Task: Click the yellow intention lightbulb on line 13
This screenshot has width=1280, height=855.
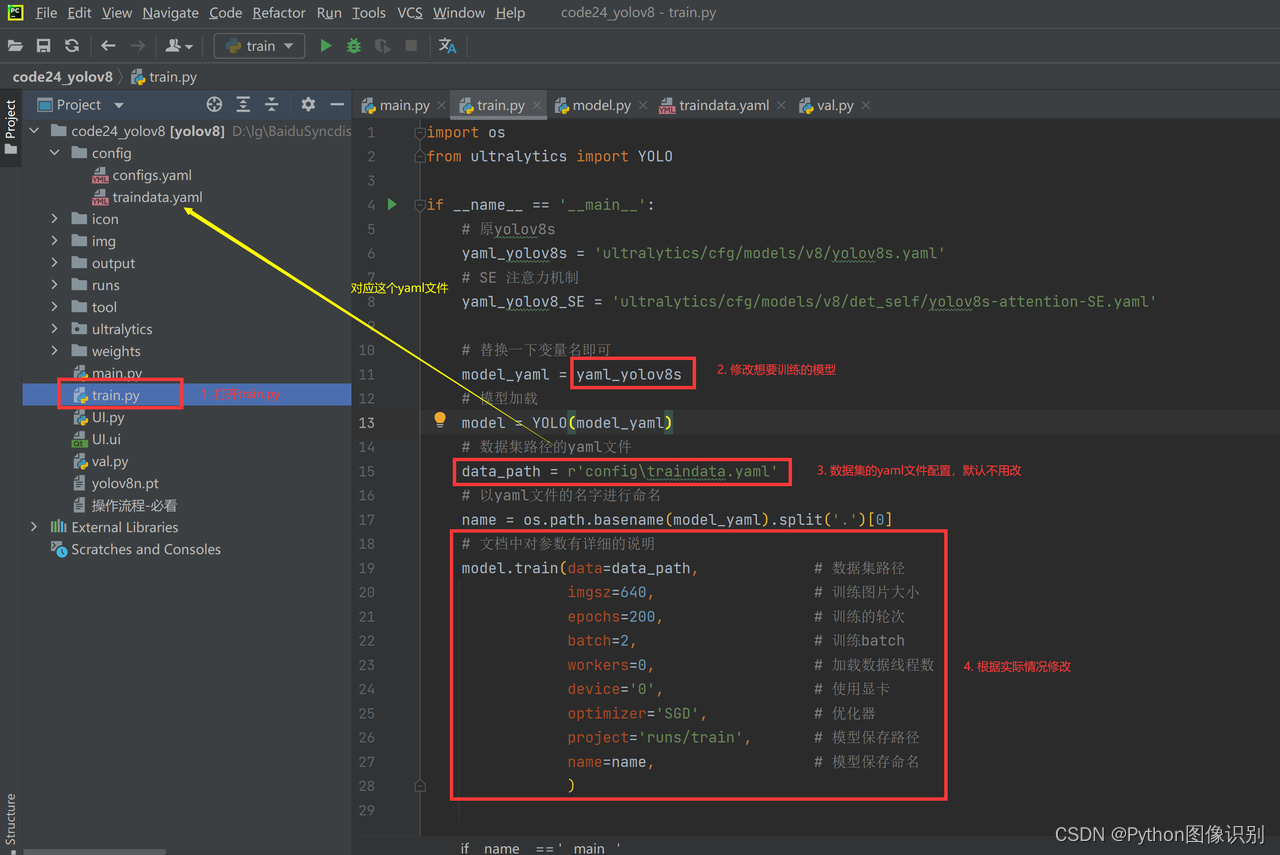Action: click(440, 420)
